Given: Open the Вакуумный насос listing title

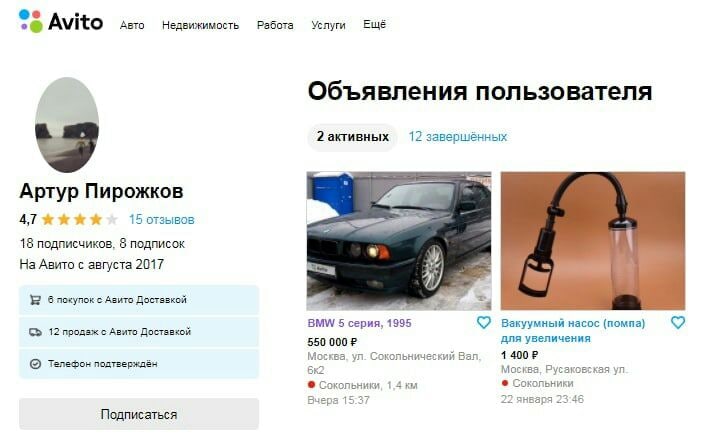Looking at the screenshot, I should 573,330.
